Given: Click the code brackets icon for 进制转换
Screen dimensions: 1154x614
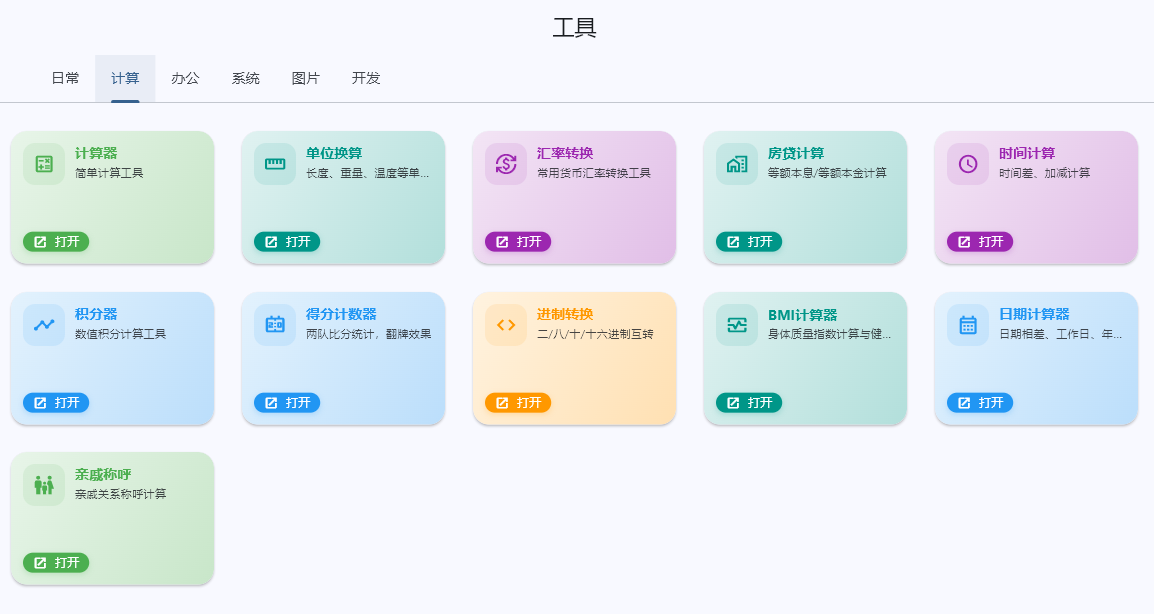Looking at the screenshot, I should [x=506, y=325].
